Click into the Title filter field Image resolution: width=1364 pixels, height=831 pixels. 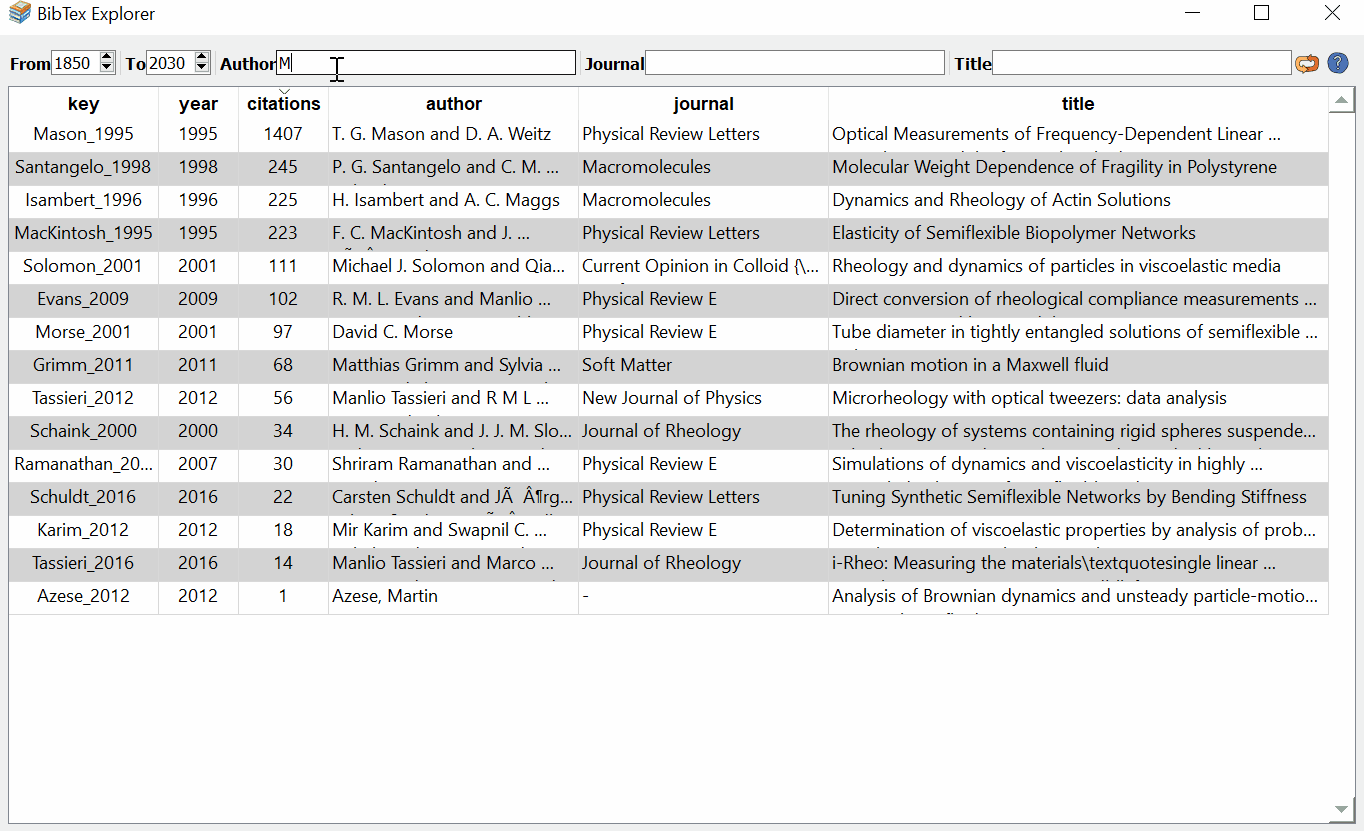coord(1142,63)
